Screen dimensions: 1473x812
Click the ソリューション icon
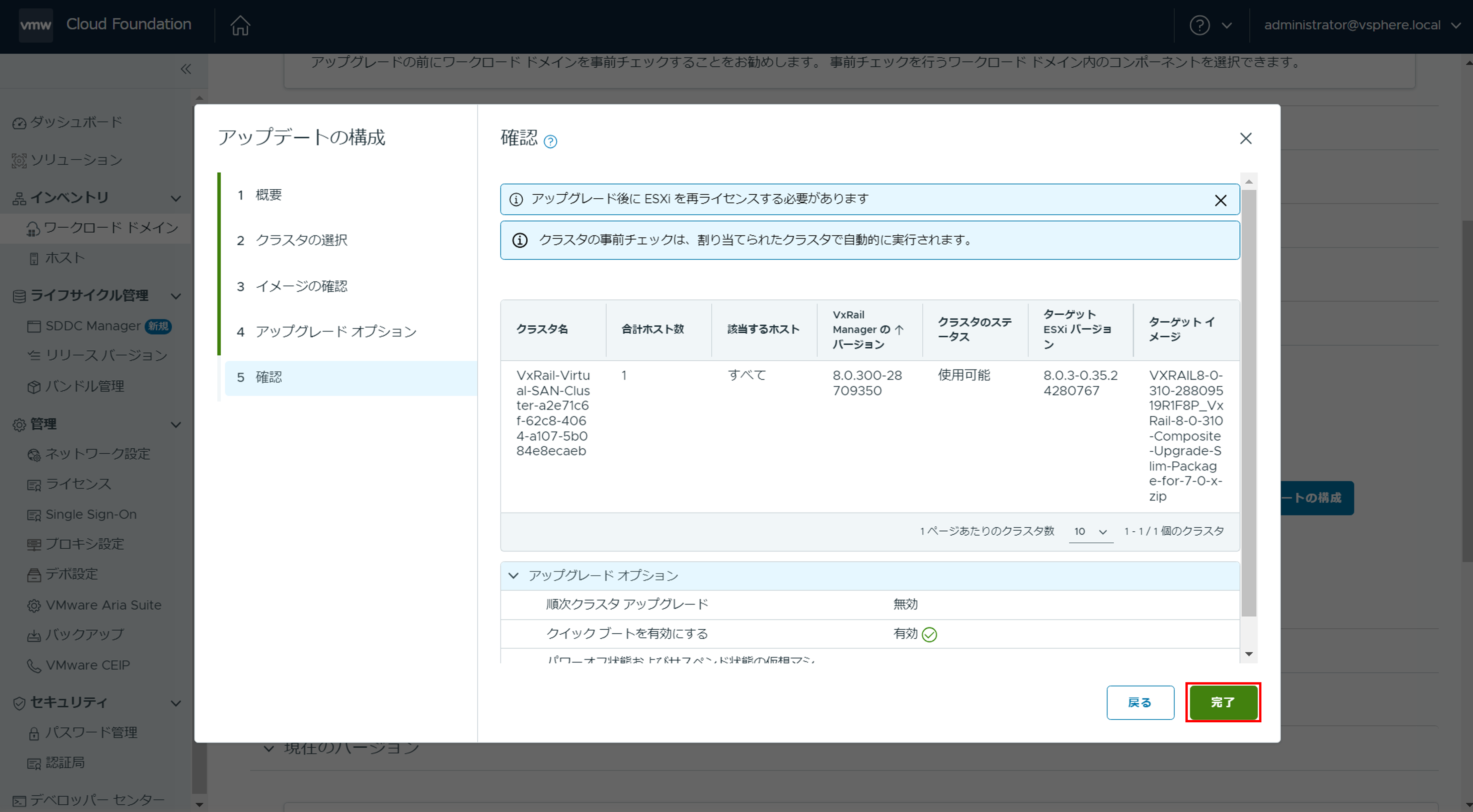(19, 161)
